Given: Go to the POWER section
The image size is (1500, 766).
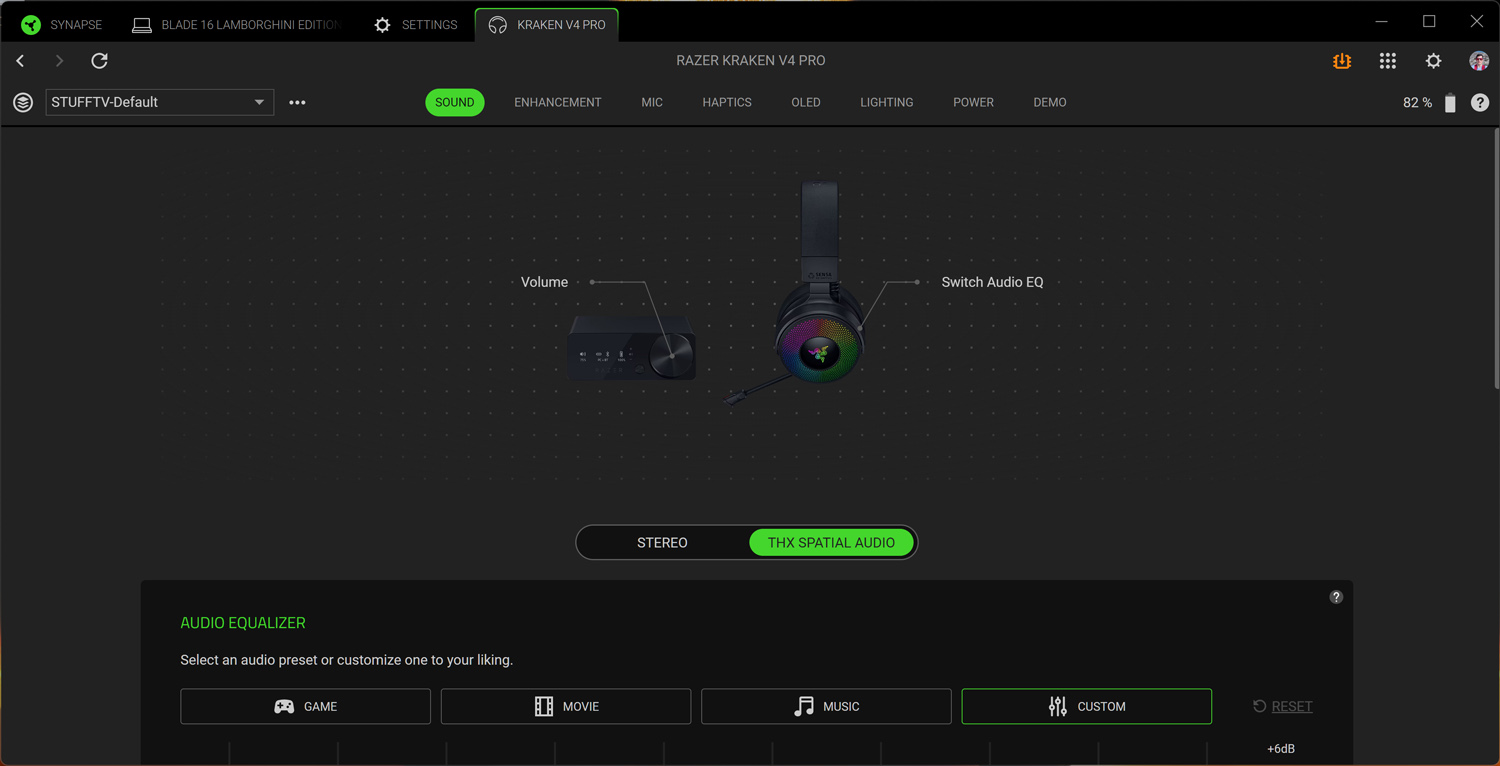Looking at the screenshot, I should (973, 102).
